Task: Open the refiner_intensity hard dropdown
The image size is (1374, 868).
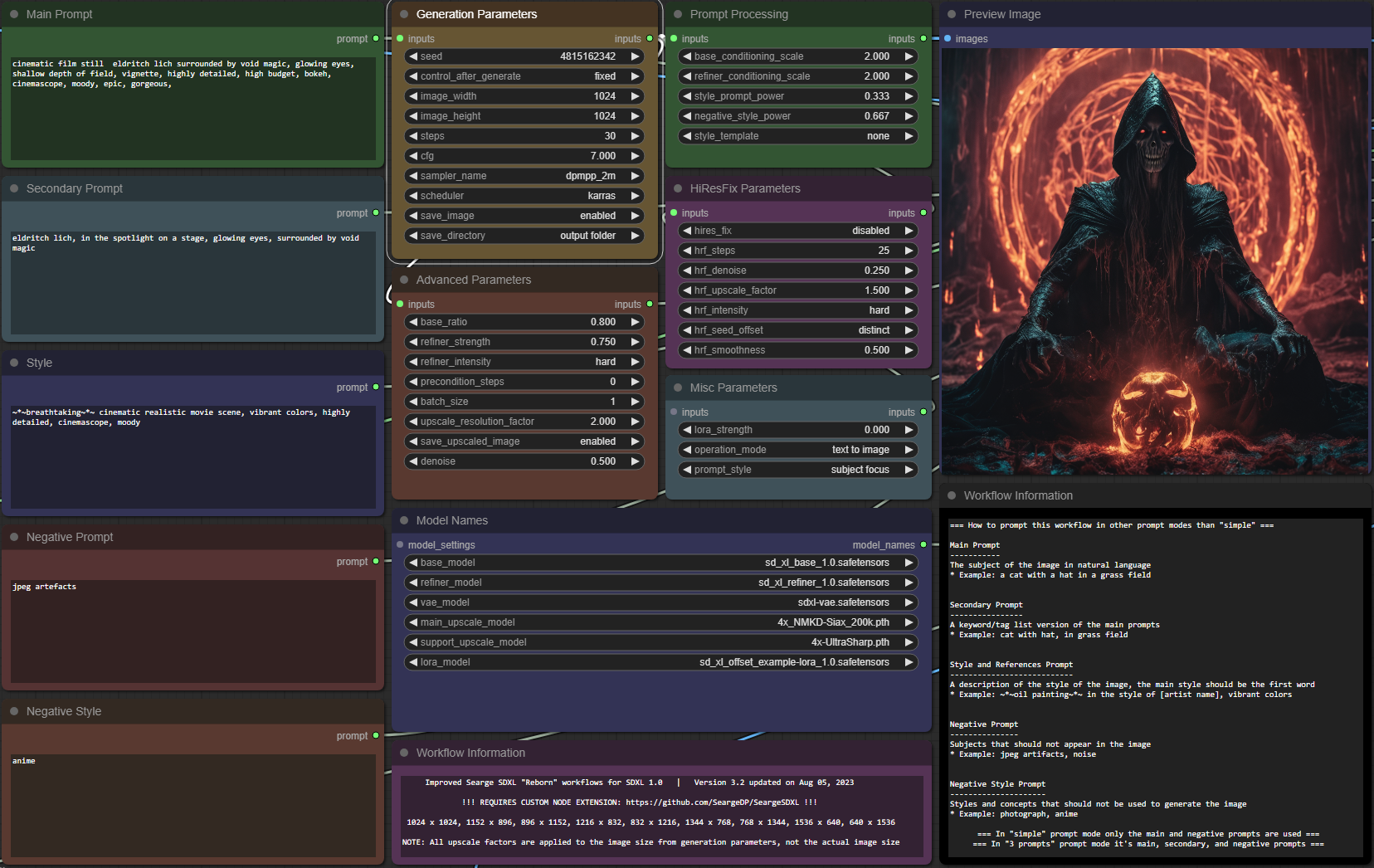Action: pyautogui.click(x=524, y=362)
